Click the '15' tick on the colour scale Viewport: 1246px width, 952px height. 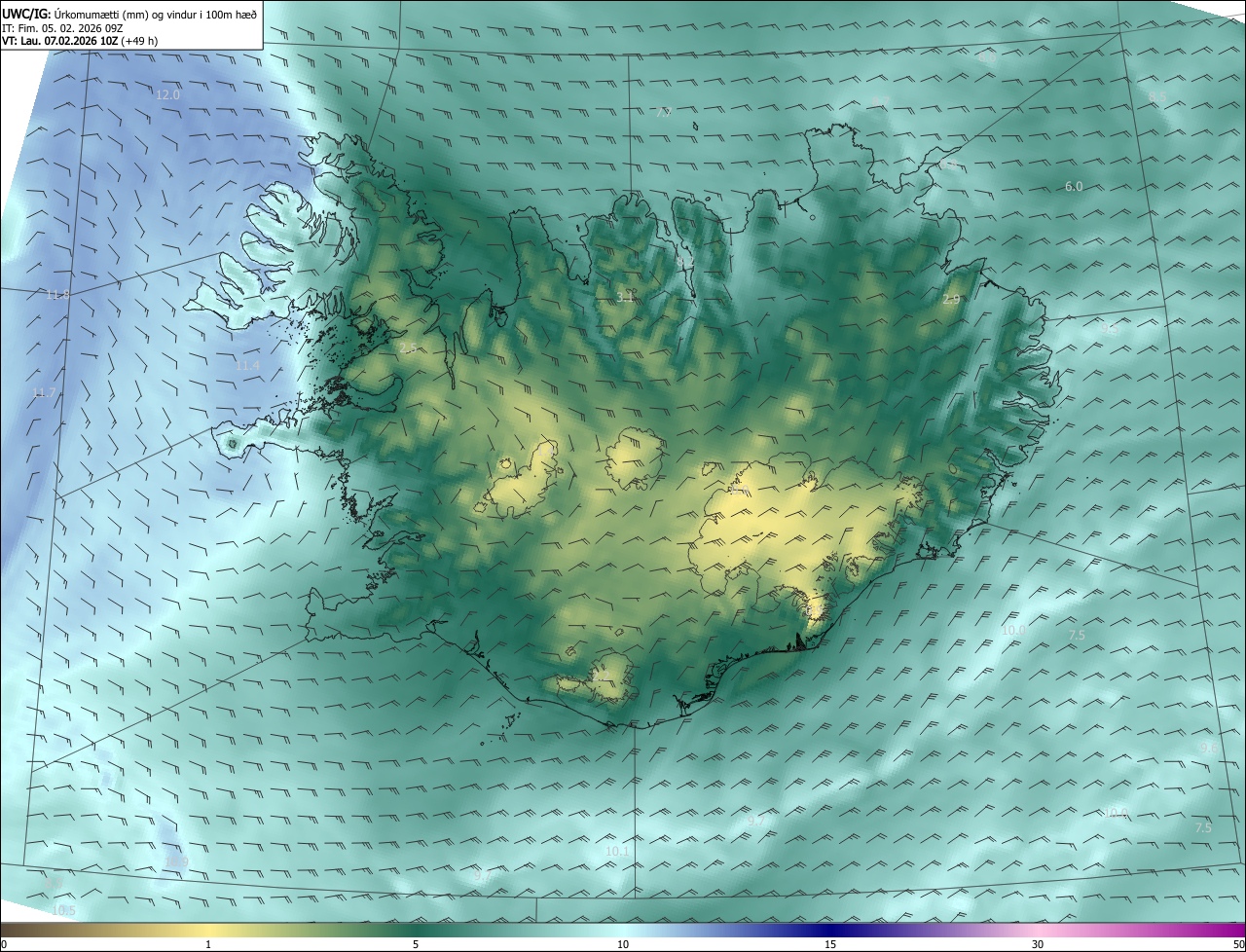click(830, 945)
